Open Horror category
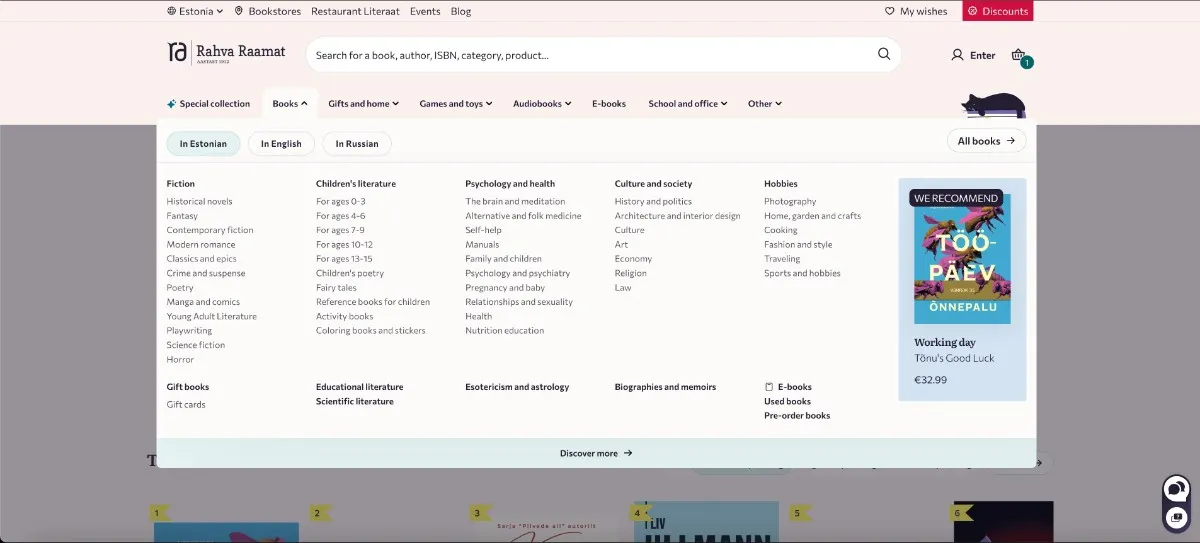The width and height of the screenshot is (1200, 543). (180, 359)
